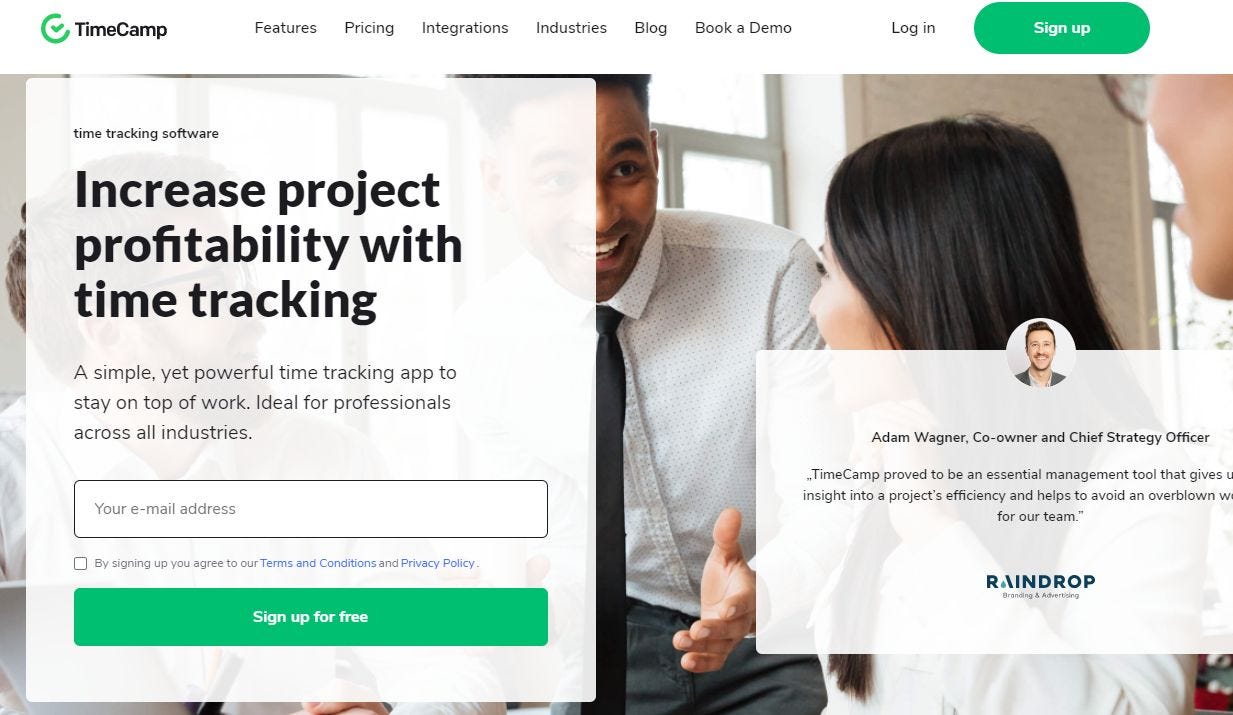Click the Adam Wagner name and title text
The image size is (1233, 715).
pos(1040,437)
